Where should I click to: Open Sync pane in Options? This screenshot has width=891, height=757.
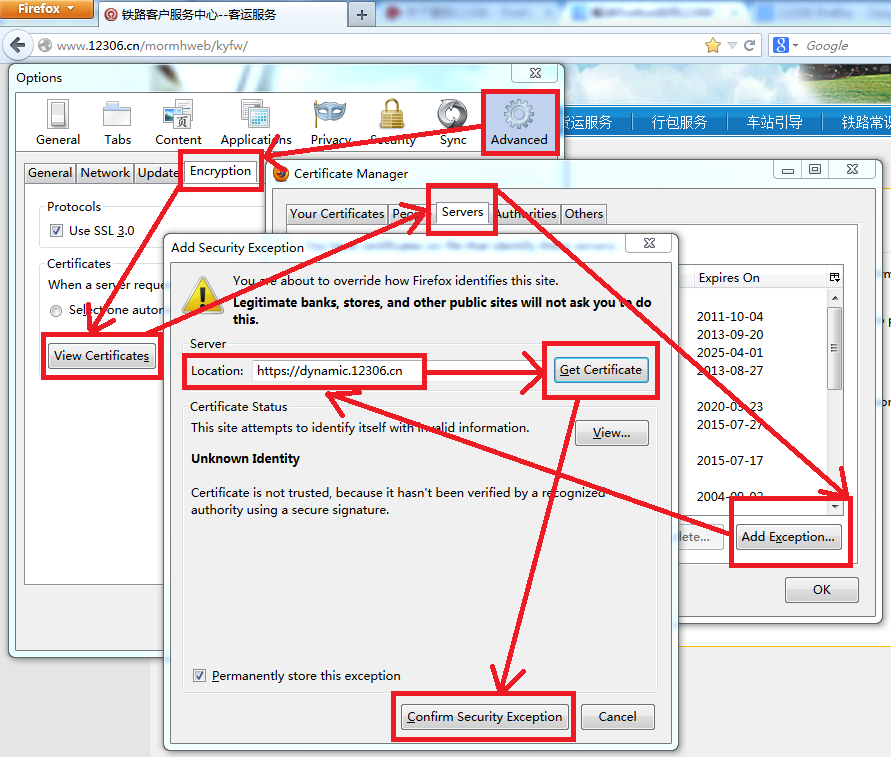[453, 123]
